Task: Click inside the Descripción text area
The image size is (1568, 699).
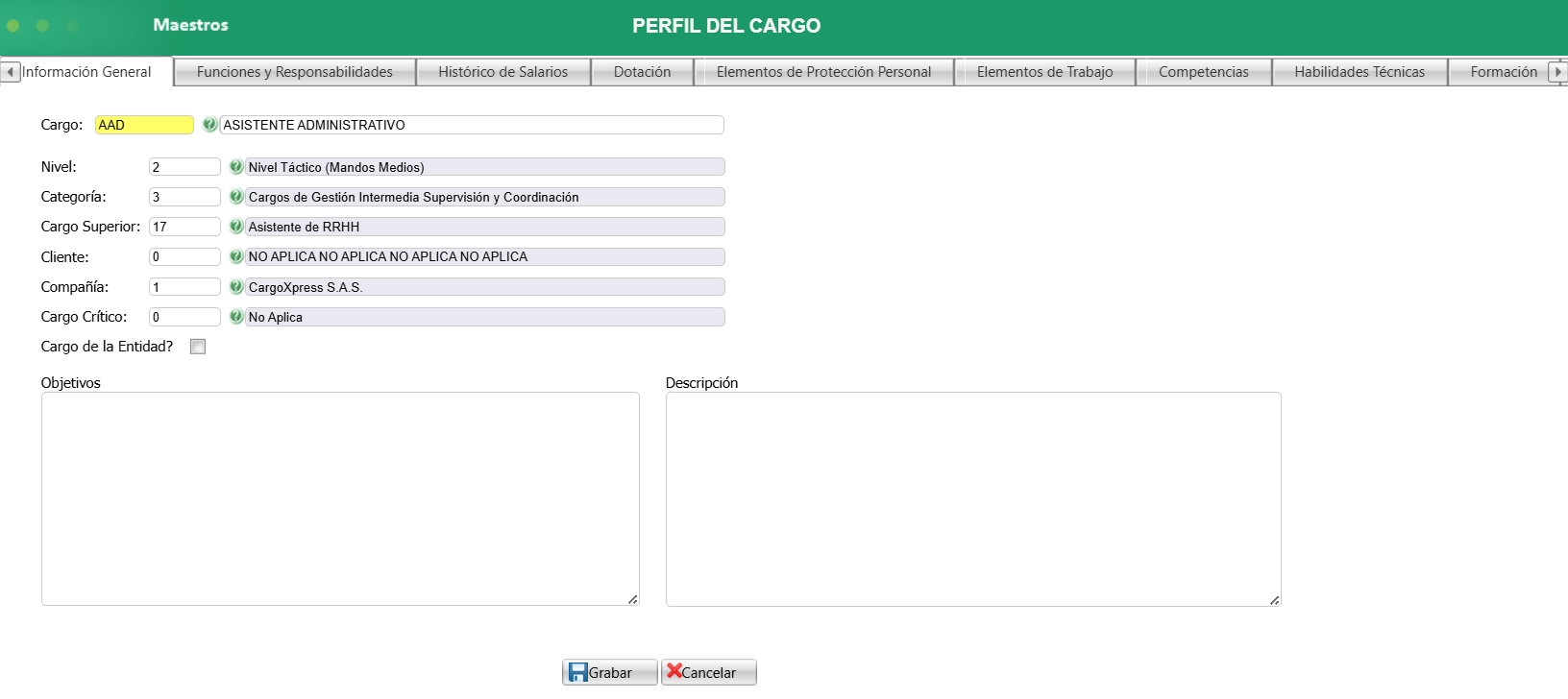Action: pos(973,499)
